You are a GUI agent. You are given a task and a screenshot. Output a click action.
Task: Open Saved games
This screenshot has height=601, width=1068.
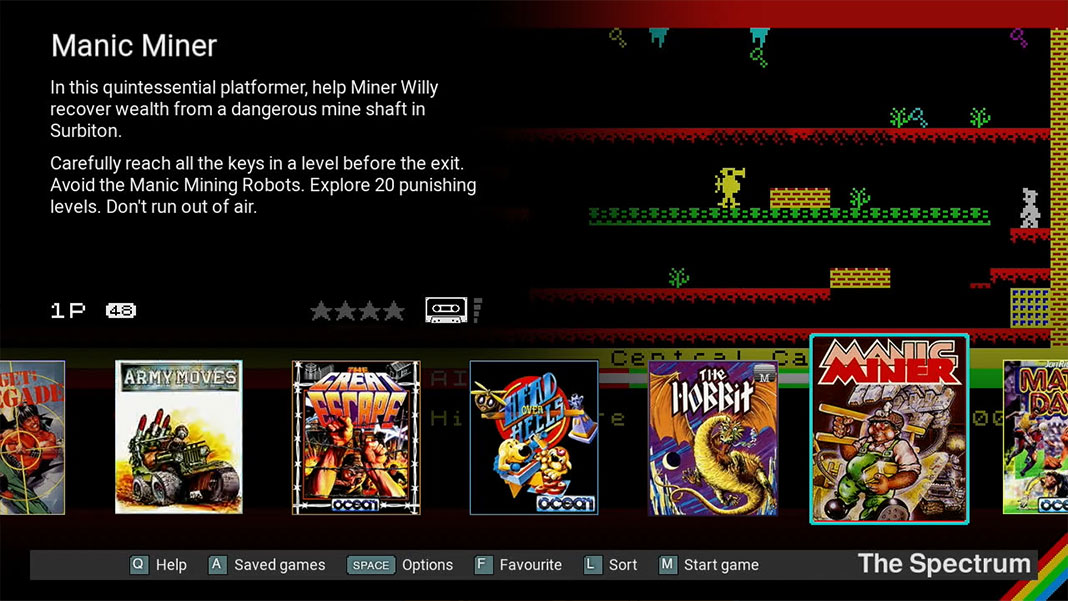click(x=280, y=565)
